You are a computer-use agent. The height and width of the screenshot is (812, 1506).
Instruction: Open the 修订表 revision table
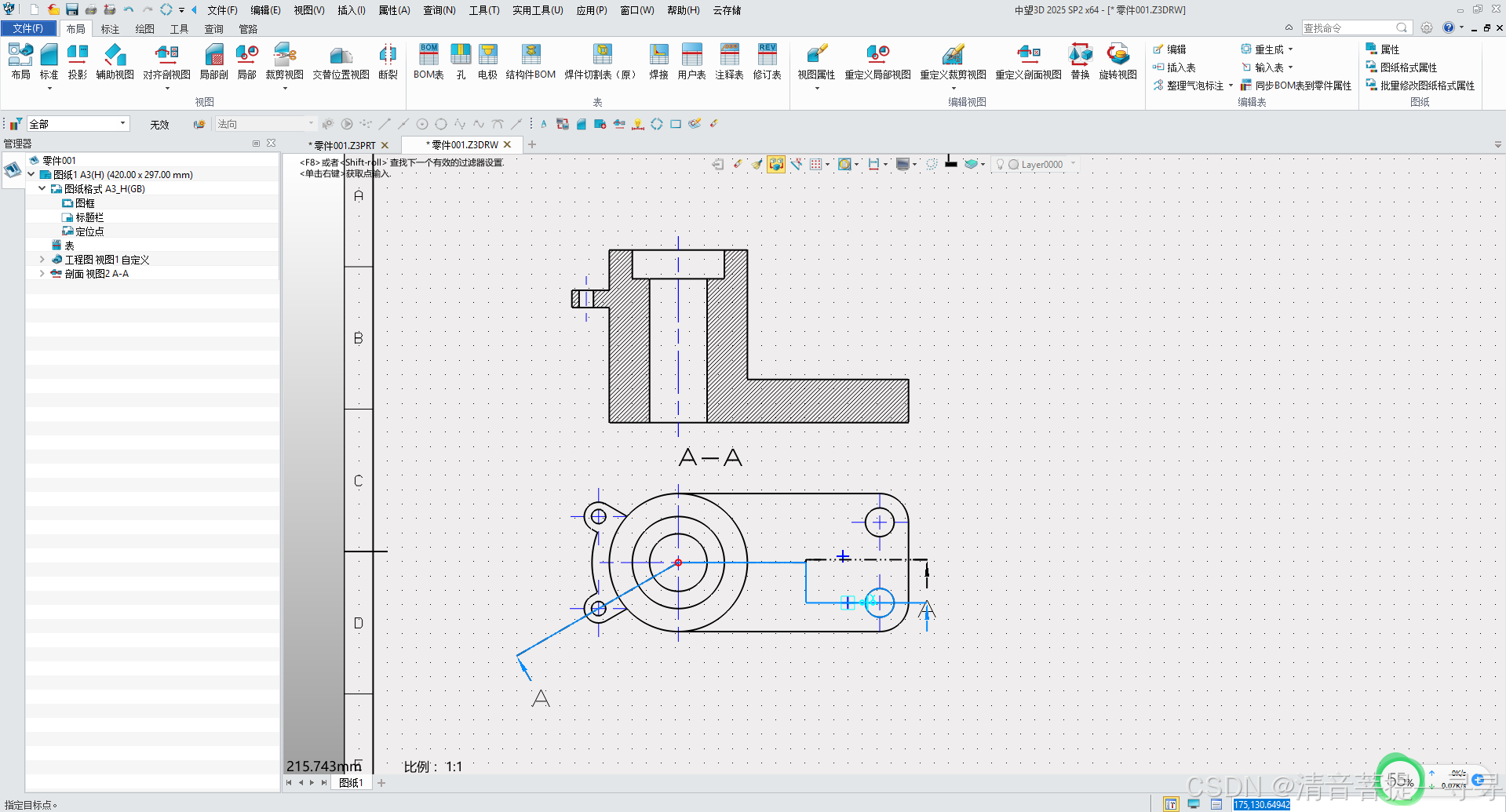(767, 61)
